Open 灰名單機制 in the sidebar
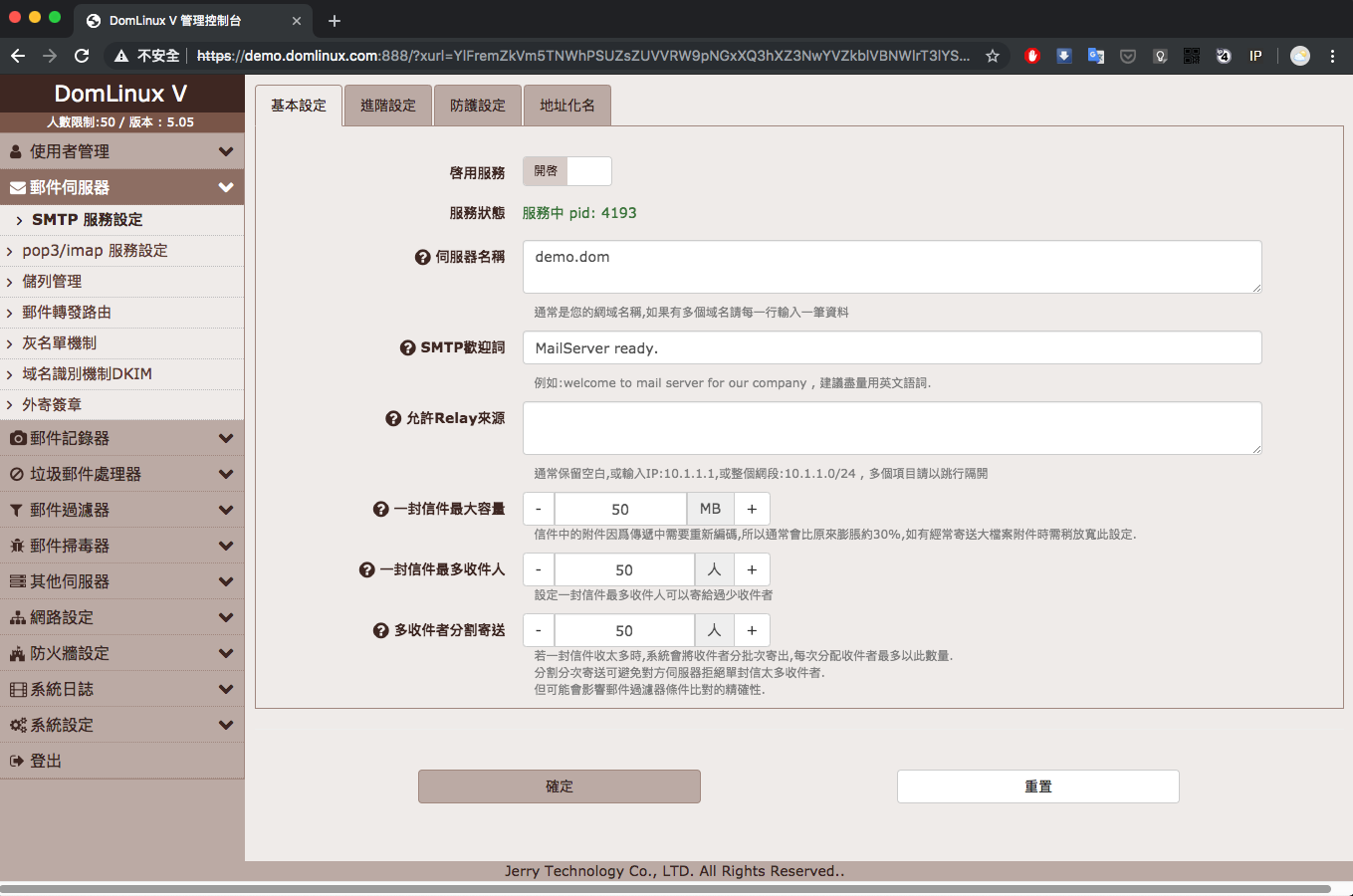 coord(121,343)
